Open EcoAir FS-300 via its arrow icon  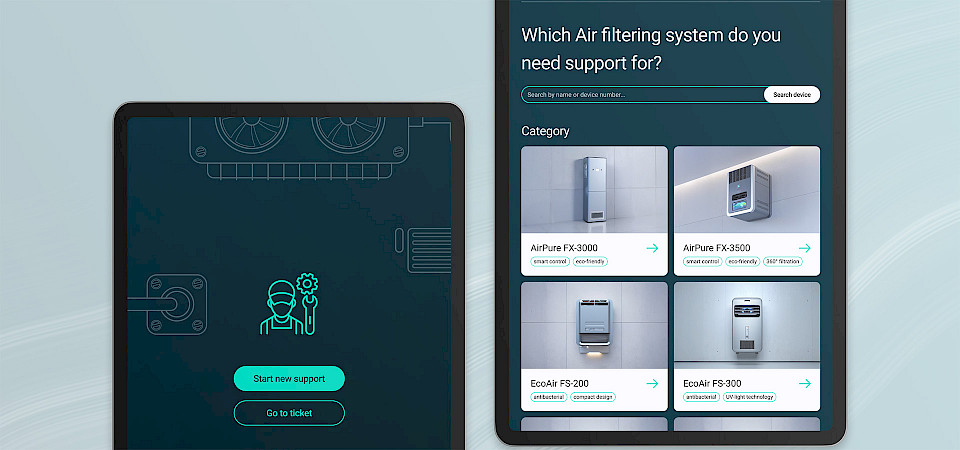[804, 383]
